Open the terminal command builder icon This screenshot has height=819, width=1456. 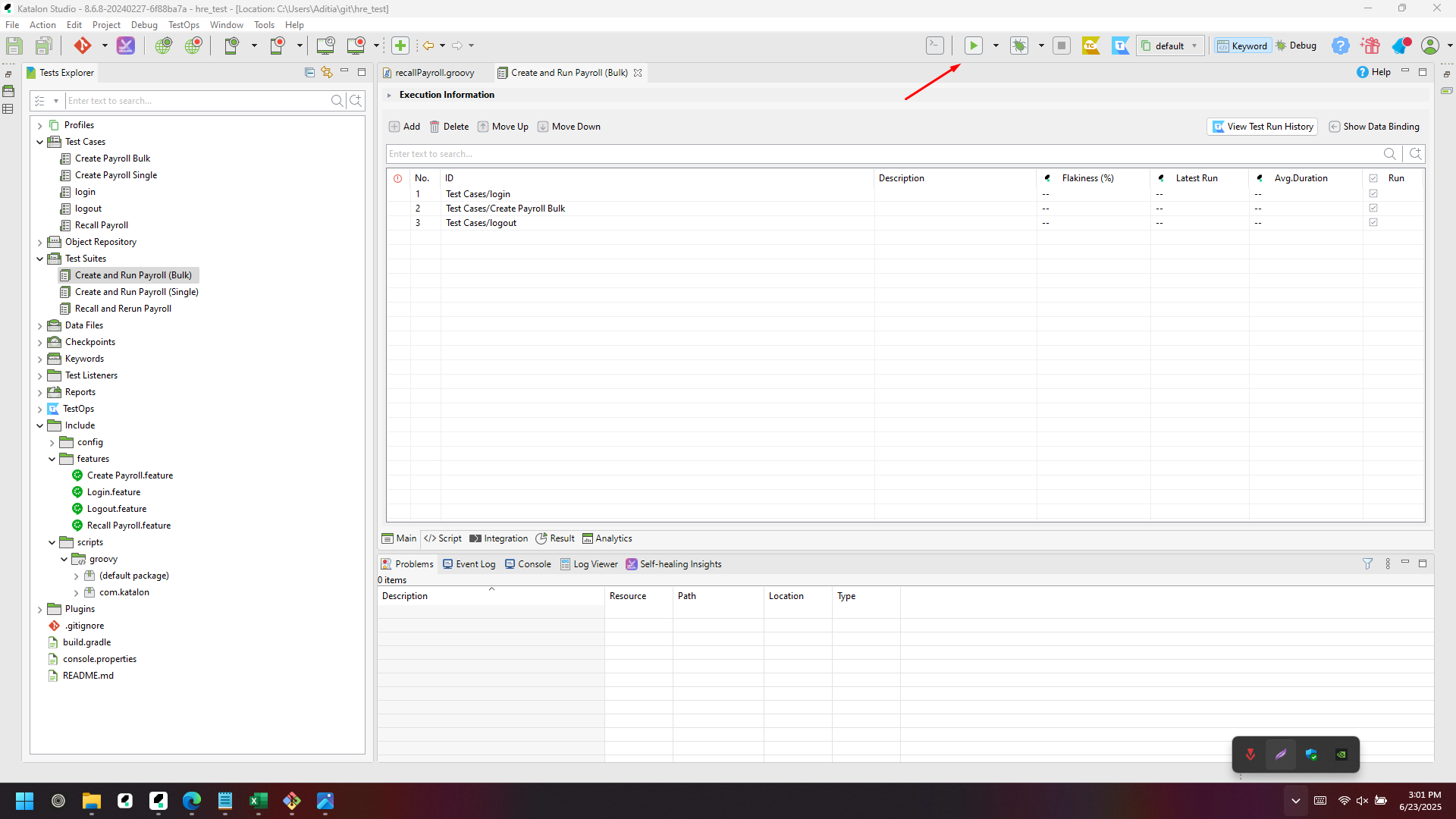pos(935,45)
